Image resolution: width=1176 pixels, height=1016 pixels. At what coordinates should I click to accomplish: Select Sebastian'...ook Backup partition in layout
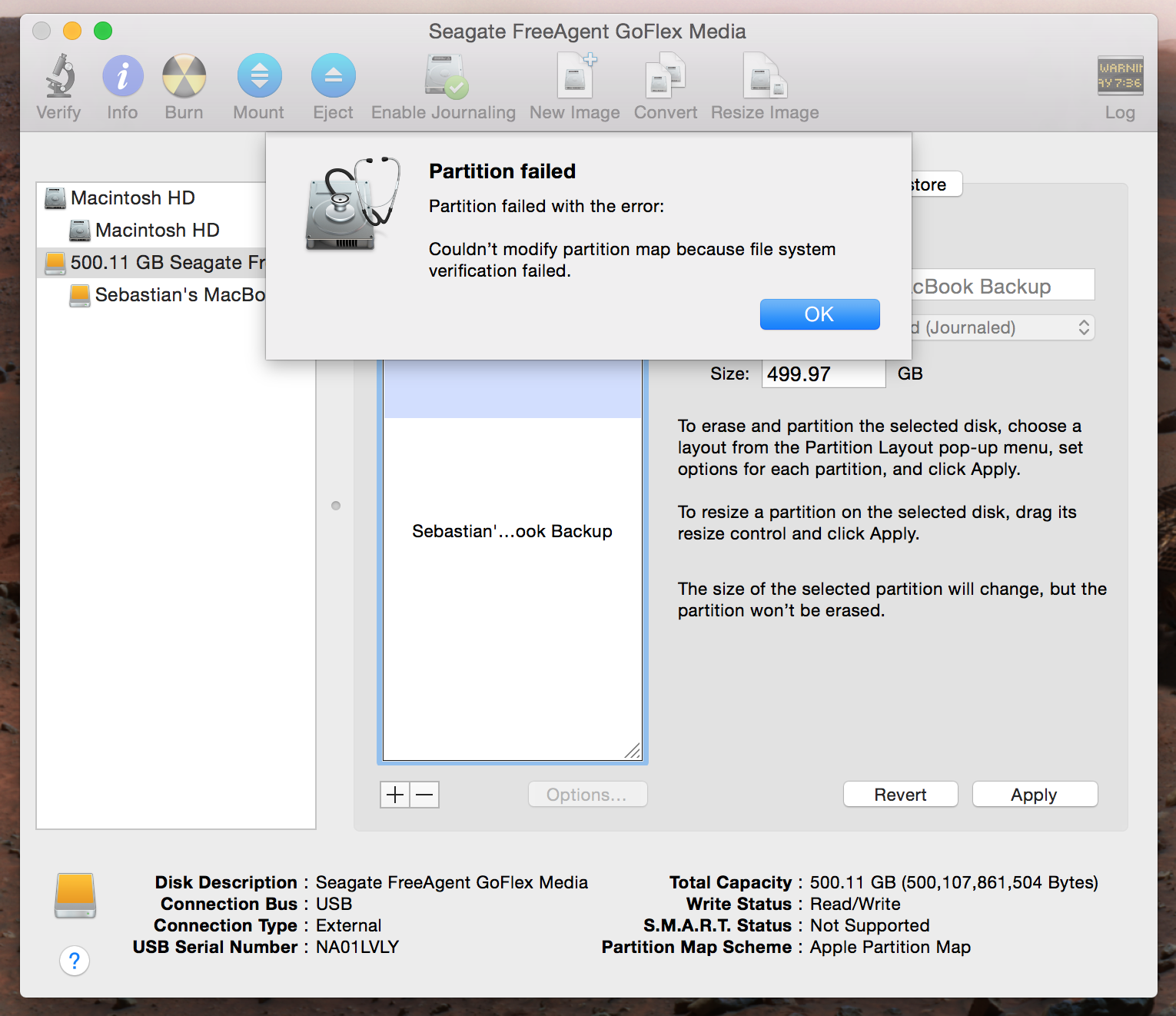tap(512, 561)
